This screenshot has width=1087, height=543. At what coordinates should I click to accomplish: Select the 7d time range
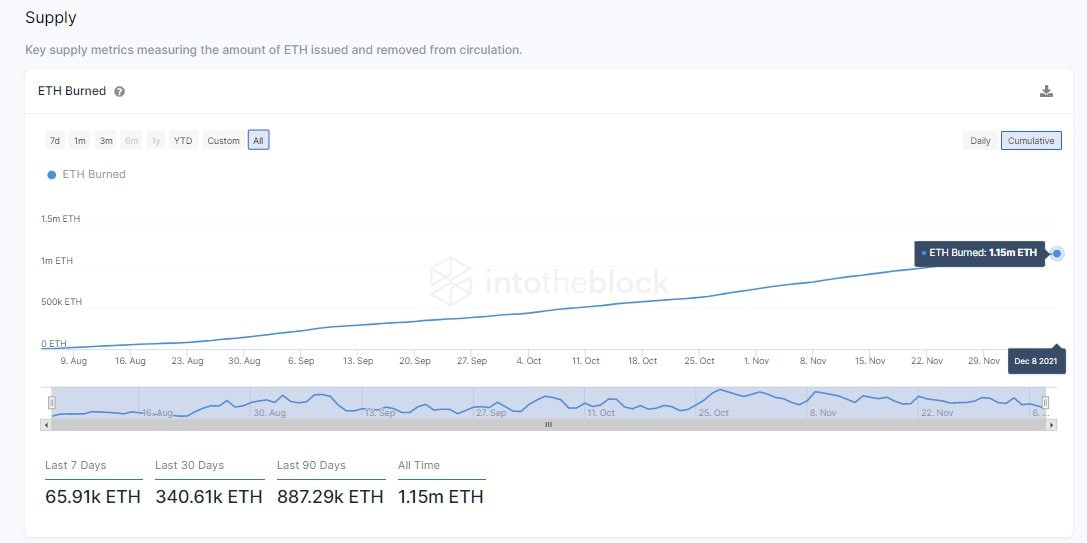pyautogui.click(x=55, y=141)
